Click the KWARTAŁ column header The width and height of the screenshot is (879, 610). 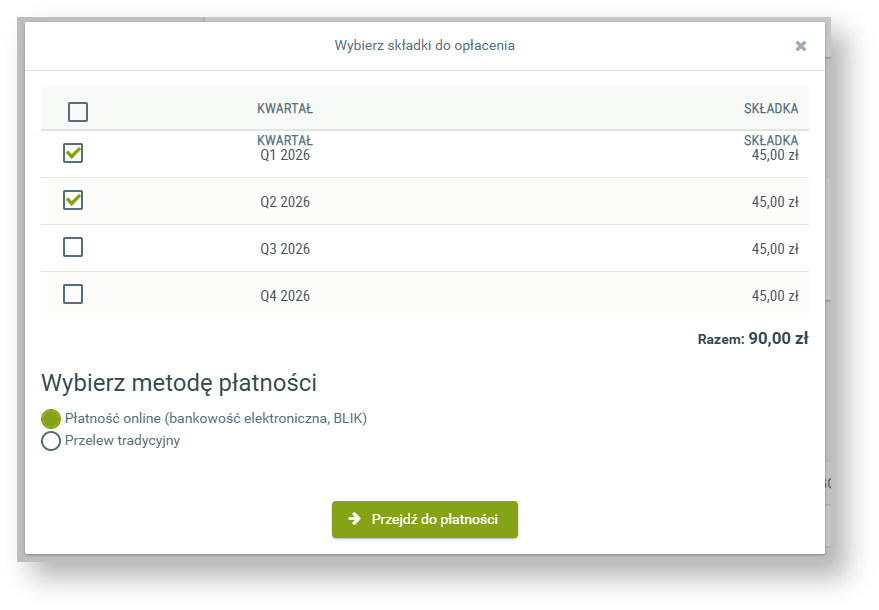[285, 109]
